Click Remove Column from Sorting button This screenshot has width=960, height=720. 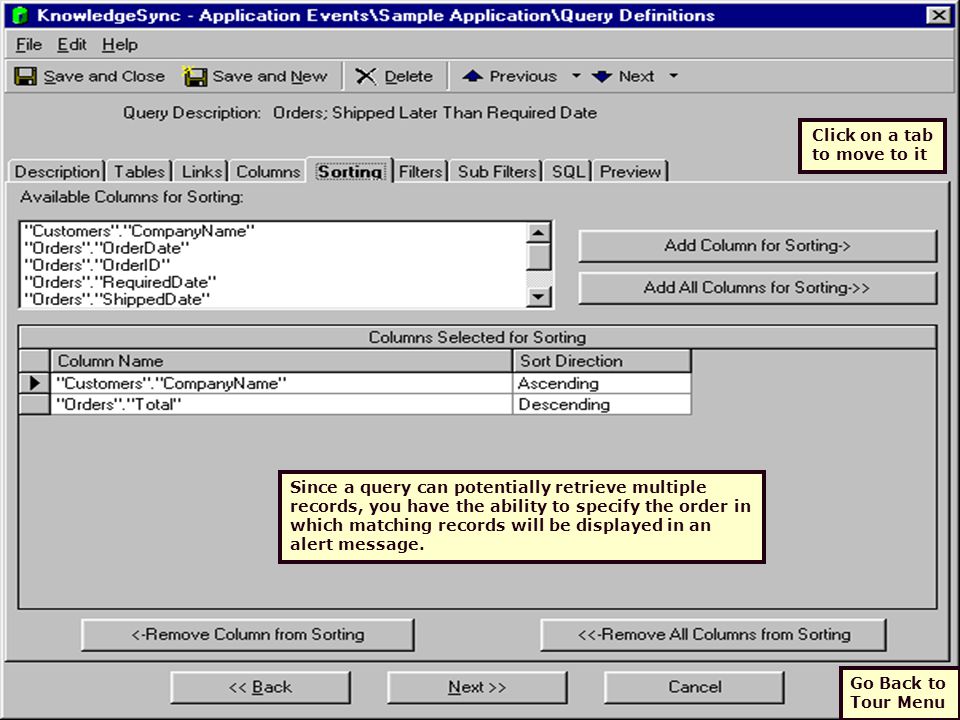click(x=248, y=635)
